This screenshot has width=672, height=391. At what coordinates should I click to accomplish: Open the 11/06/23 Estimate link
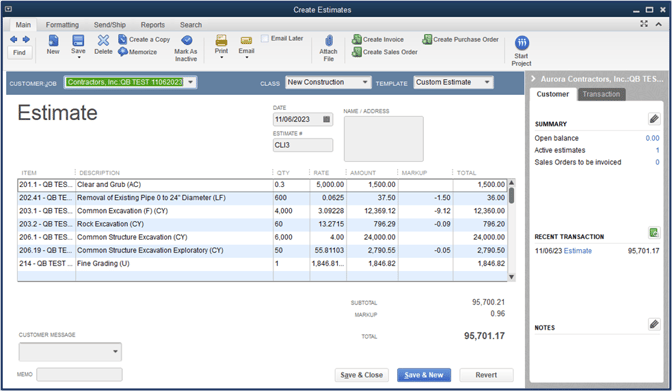coord(577,251)
